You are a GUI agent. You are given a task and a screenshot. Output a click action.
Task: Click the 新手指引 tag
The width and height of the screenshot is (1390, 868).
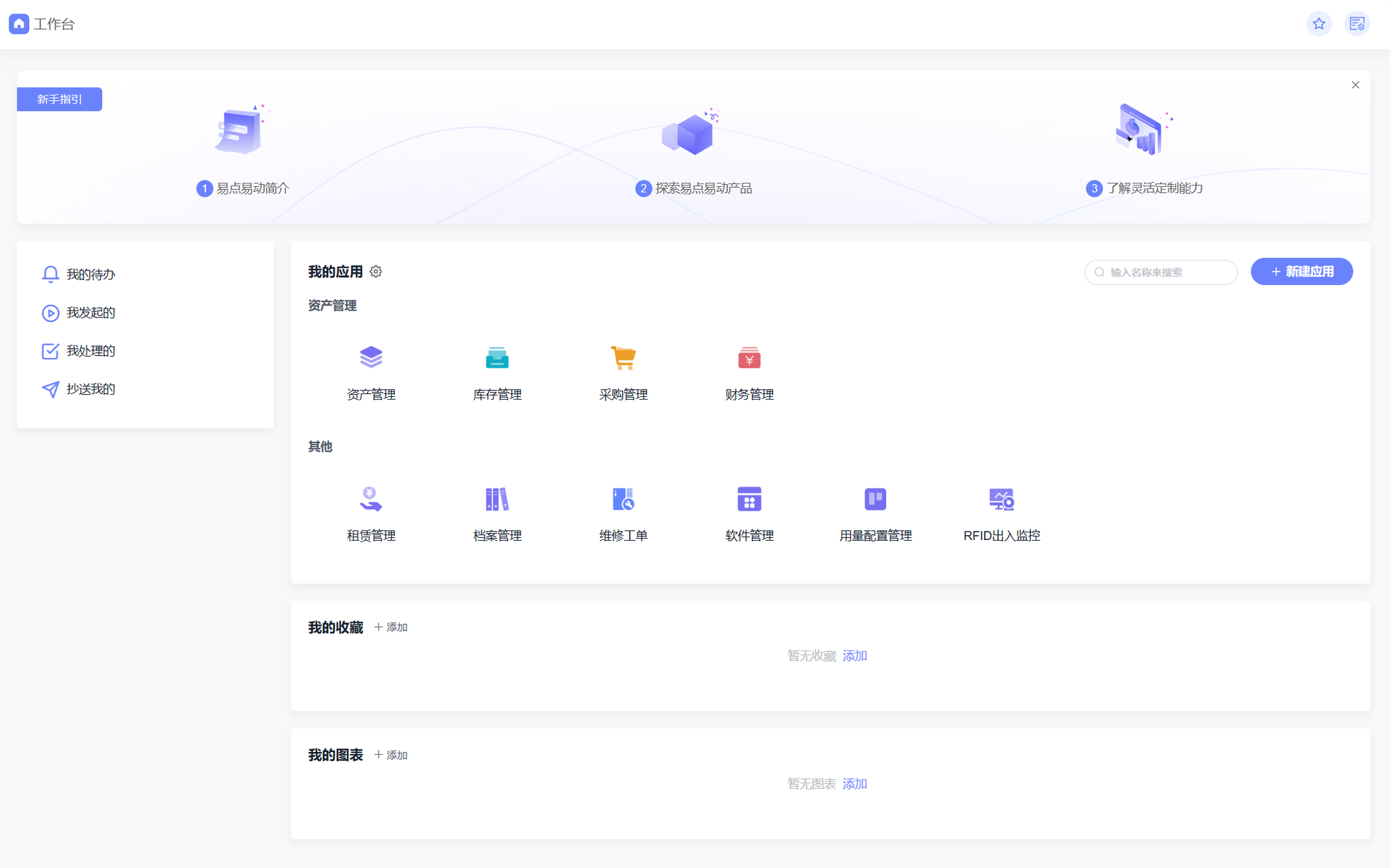tap(60, 99)
